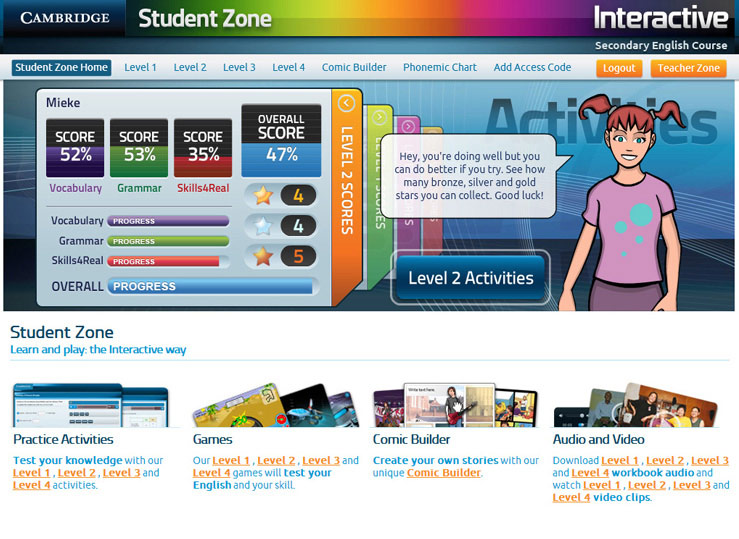The width and height of the screenshot is (739, 539).
Task: Go to Level 4 in navigation bar
Action: point(288,67)
